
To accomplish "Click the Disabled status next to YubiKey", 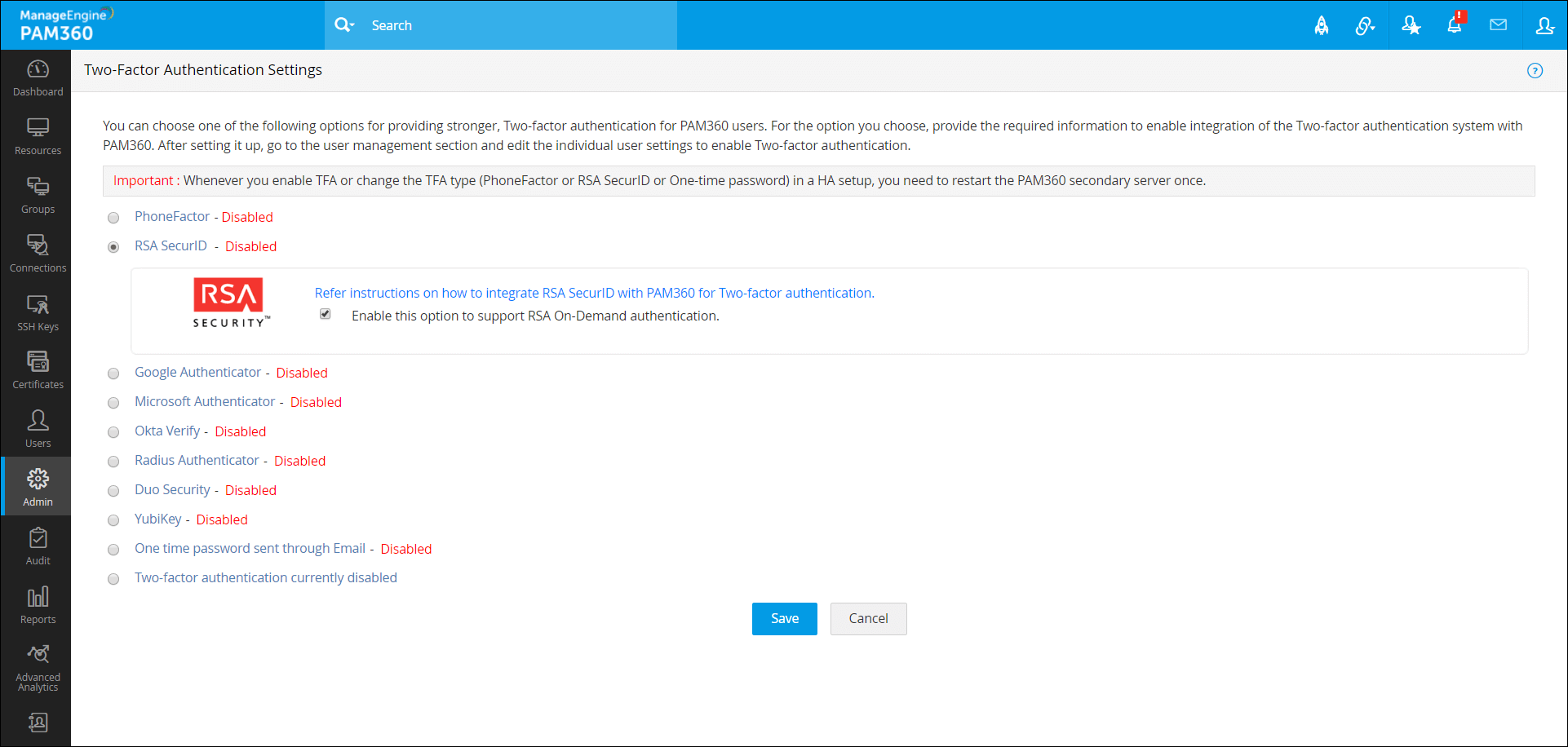I will click(x=222, y=519).
